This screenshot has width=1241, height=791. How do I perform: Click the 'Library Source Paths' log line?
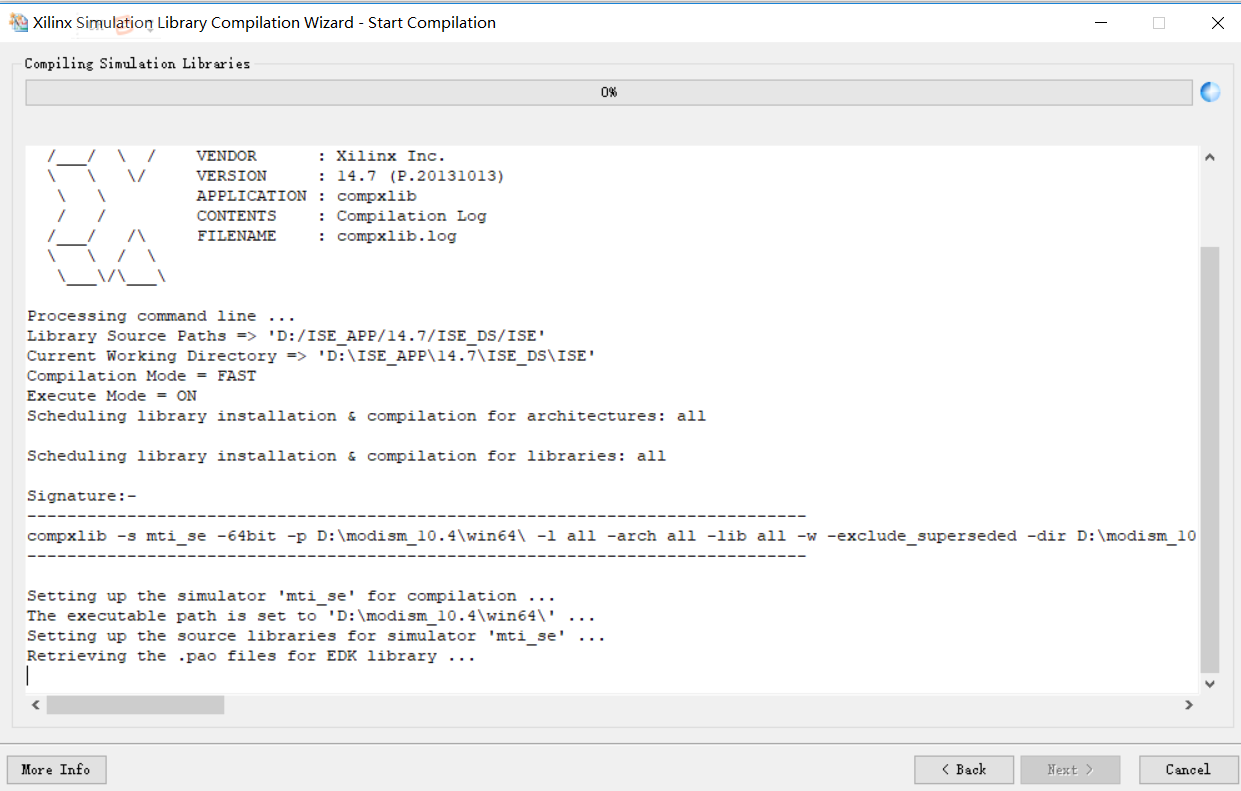coord(286,336)
